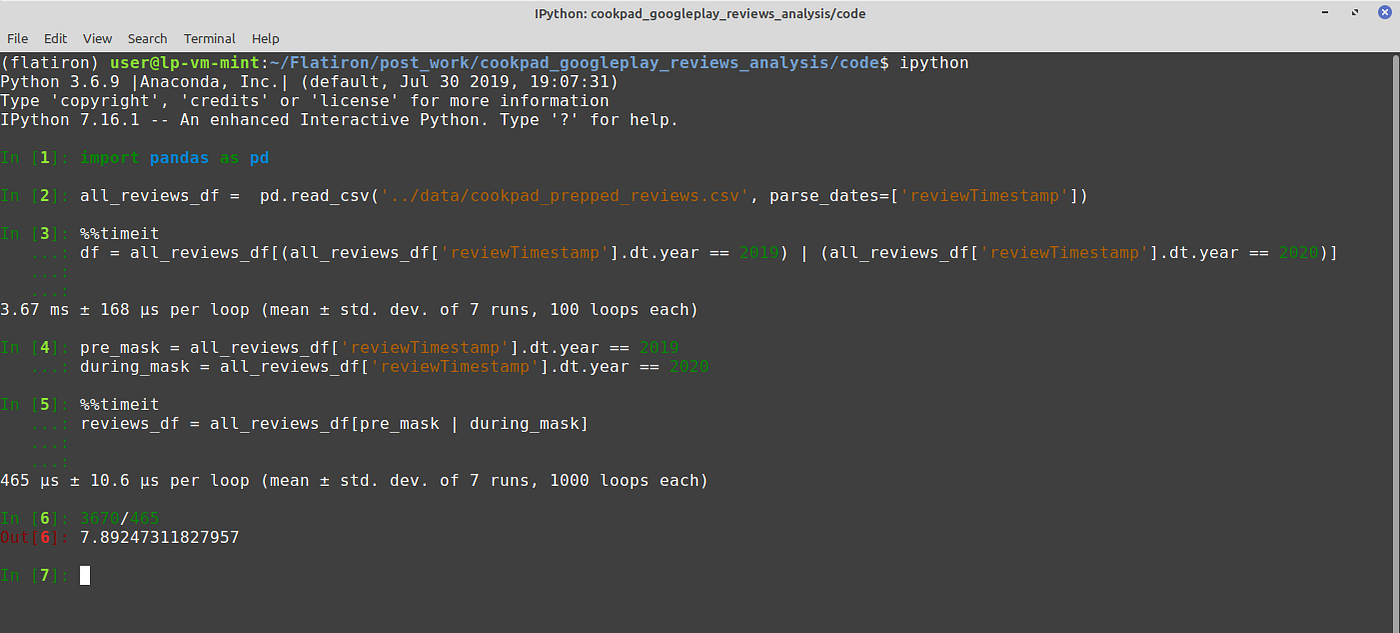Image resolution: width=1400 pixels, height=633 pixels.
Task: Open the Help menu
Action: 265,38
